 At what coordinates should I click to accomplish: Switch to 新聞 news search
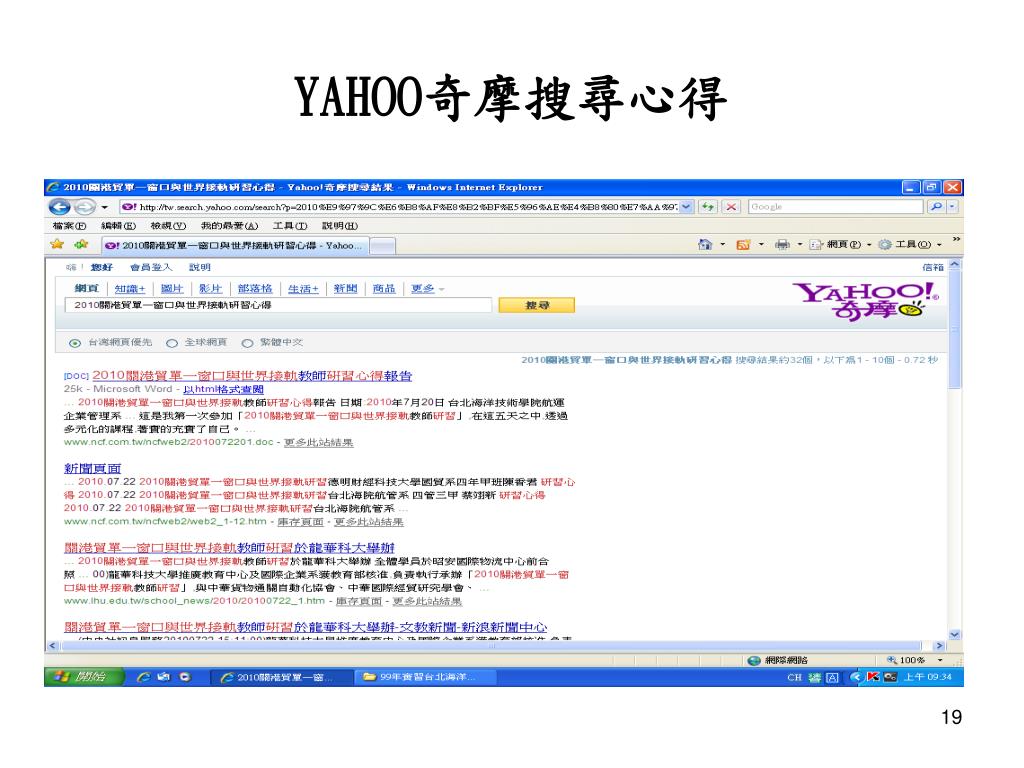pyautogui.click(x=345, y=289)
